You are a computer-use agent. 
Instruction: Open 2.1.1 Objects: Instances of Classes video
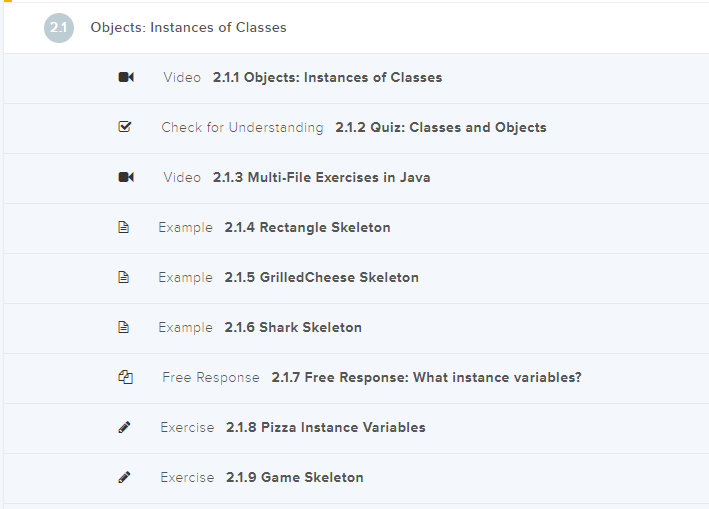(327, 78)
